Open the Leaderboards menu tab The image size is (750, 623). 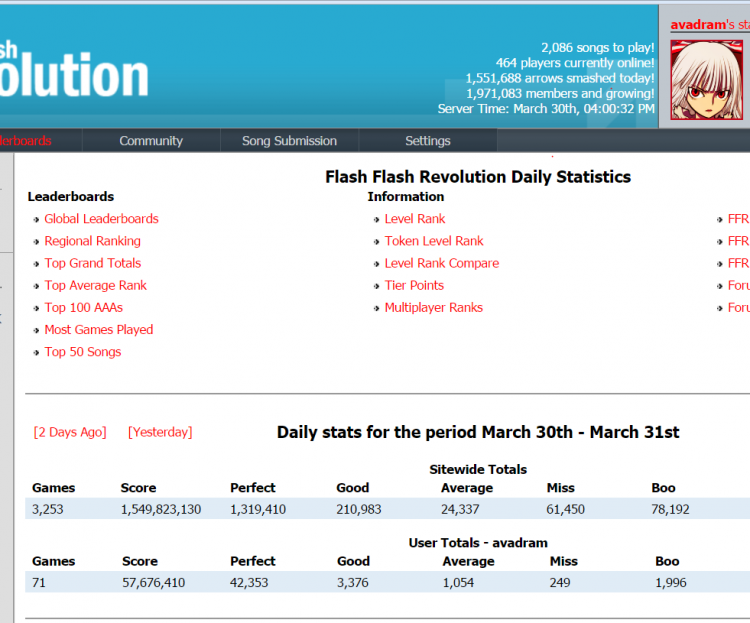(x=26, y=141)
